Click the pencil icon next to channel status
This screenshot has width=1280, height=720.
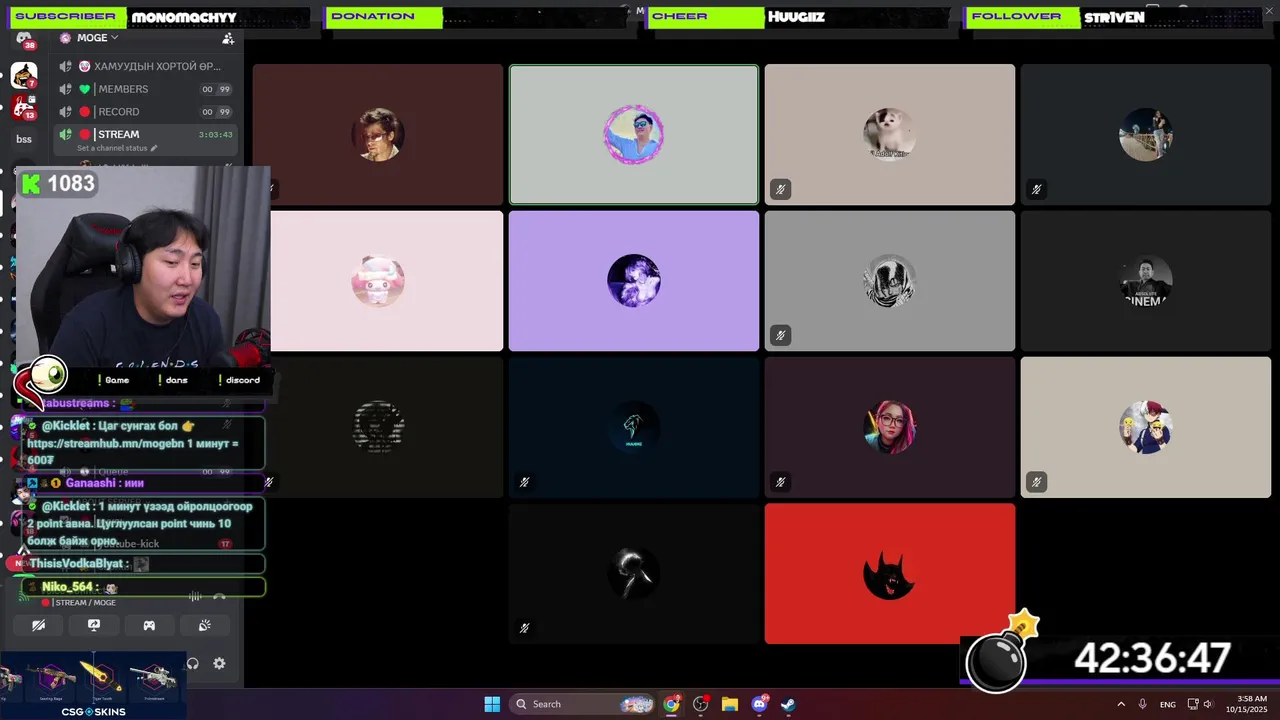pyautogui.click(x=154, y=148)
